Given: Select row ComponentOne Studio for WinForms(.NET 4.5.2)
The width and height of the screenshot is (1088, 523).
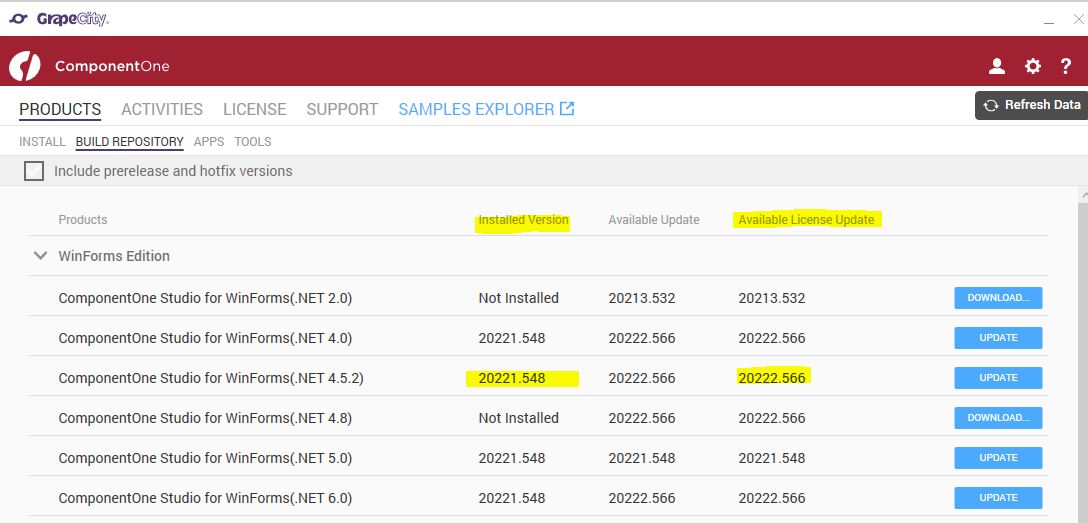Looking at the screenshot, I should (538, 378).
